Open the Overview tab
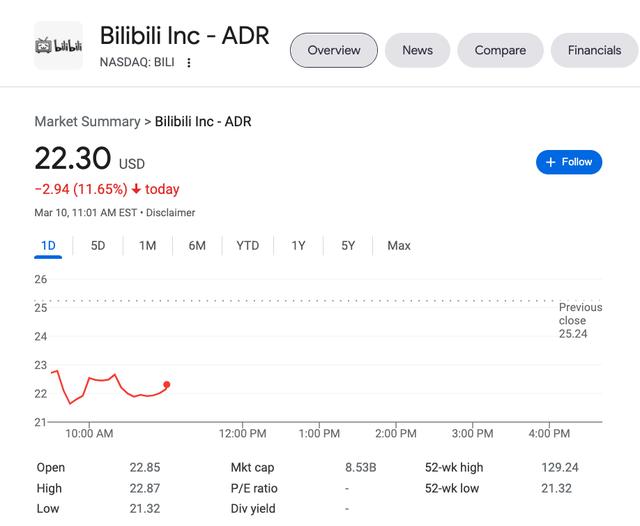 (333, 50)
